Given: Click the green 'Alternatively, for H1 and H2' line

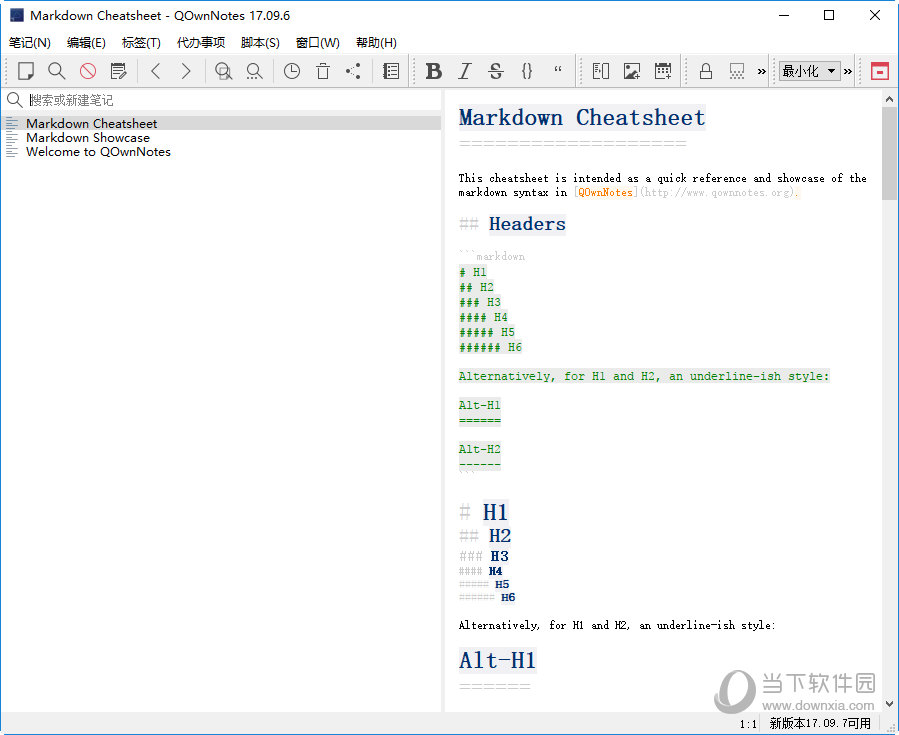Looking at the screenshot, I should pos(644,376).
